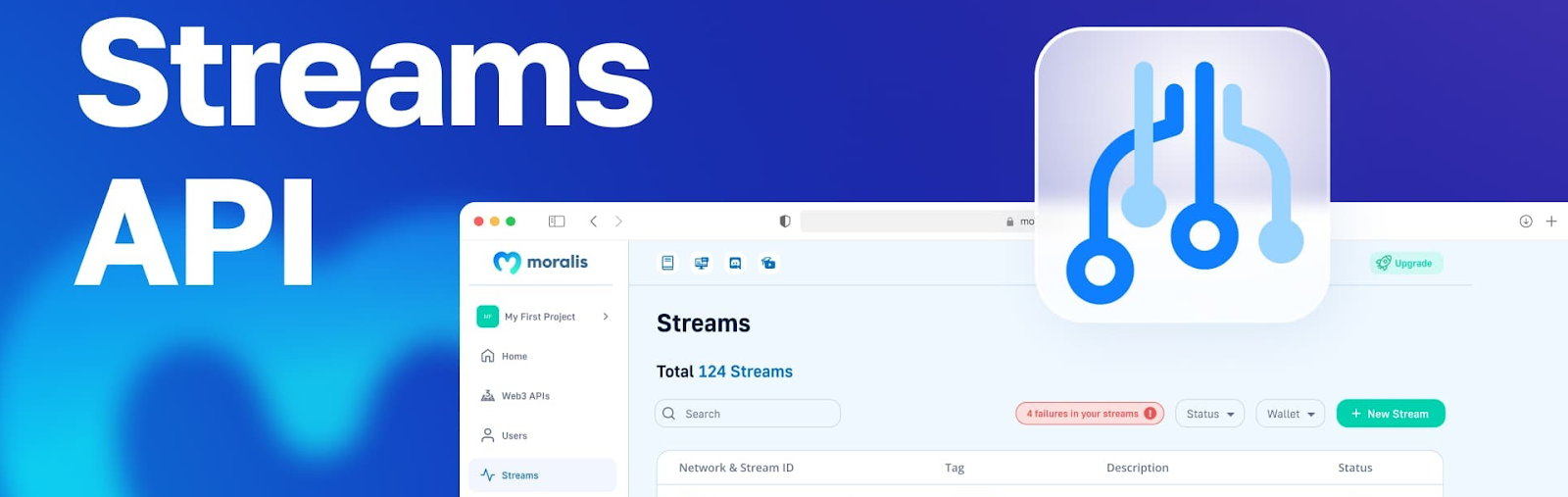1568x497 pixels.
Task: Click the monitor icon in top toolbar
Action: (702, 263)
